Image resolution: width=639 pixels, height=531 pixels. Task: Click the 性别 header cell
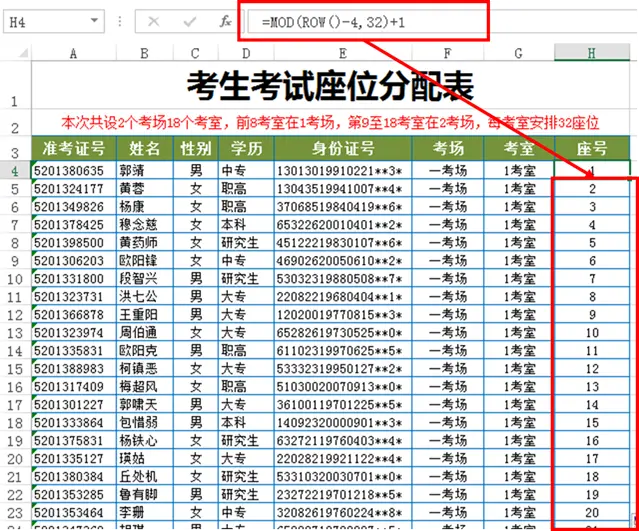(196, 148)
